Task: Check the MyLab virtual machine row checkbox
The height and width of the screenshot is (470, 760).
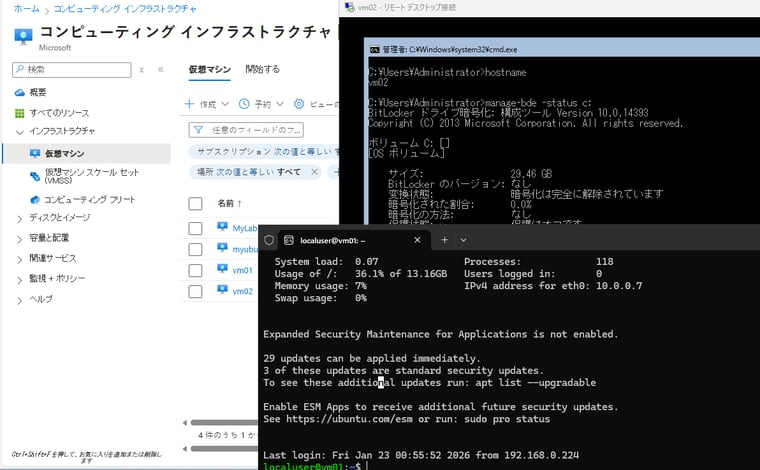Action: tap(195, 228)
